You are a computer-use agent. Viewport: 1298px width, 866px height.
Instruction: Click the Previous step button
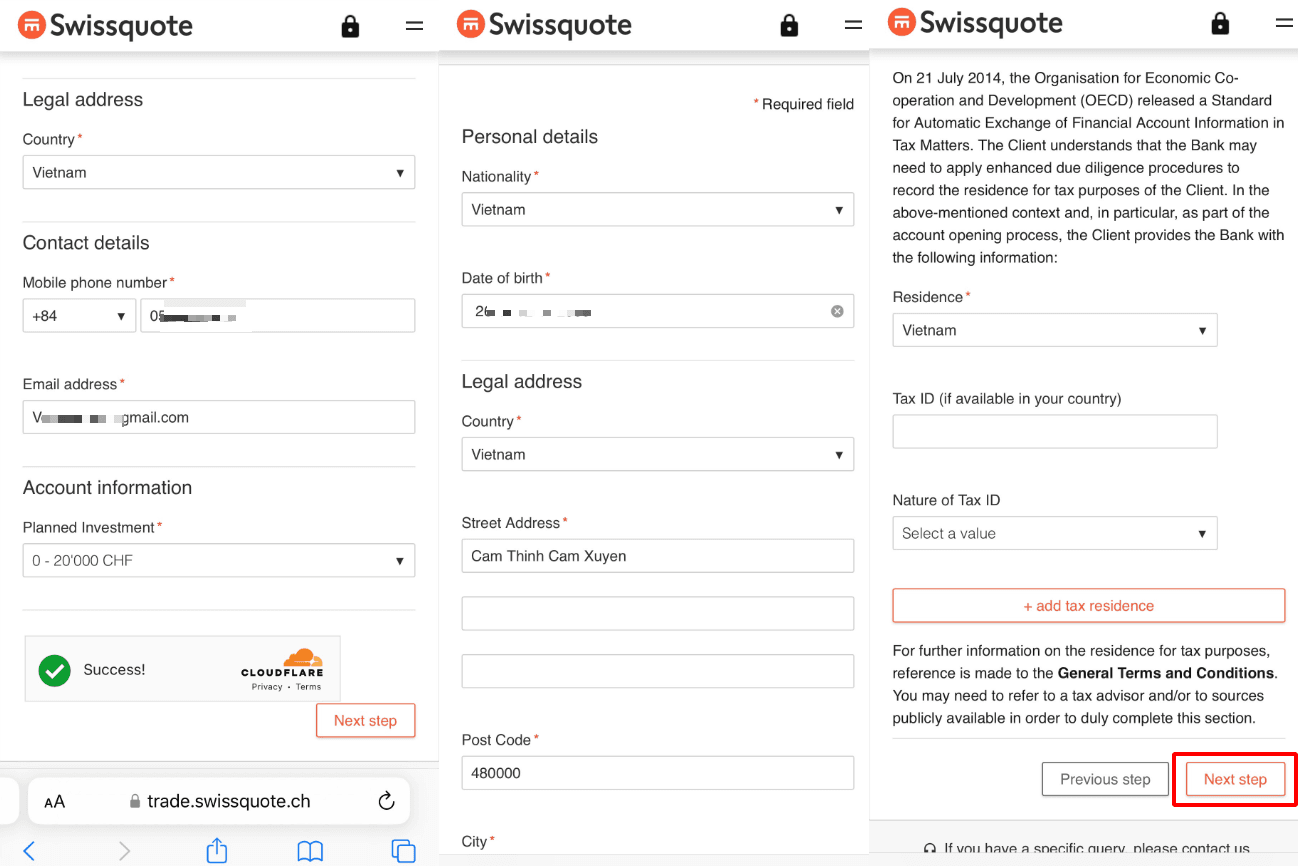tap(1105, 779)
